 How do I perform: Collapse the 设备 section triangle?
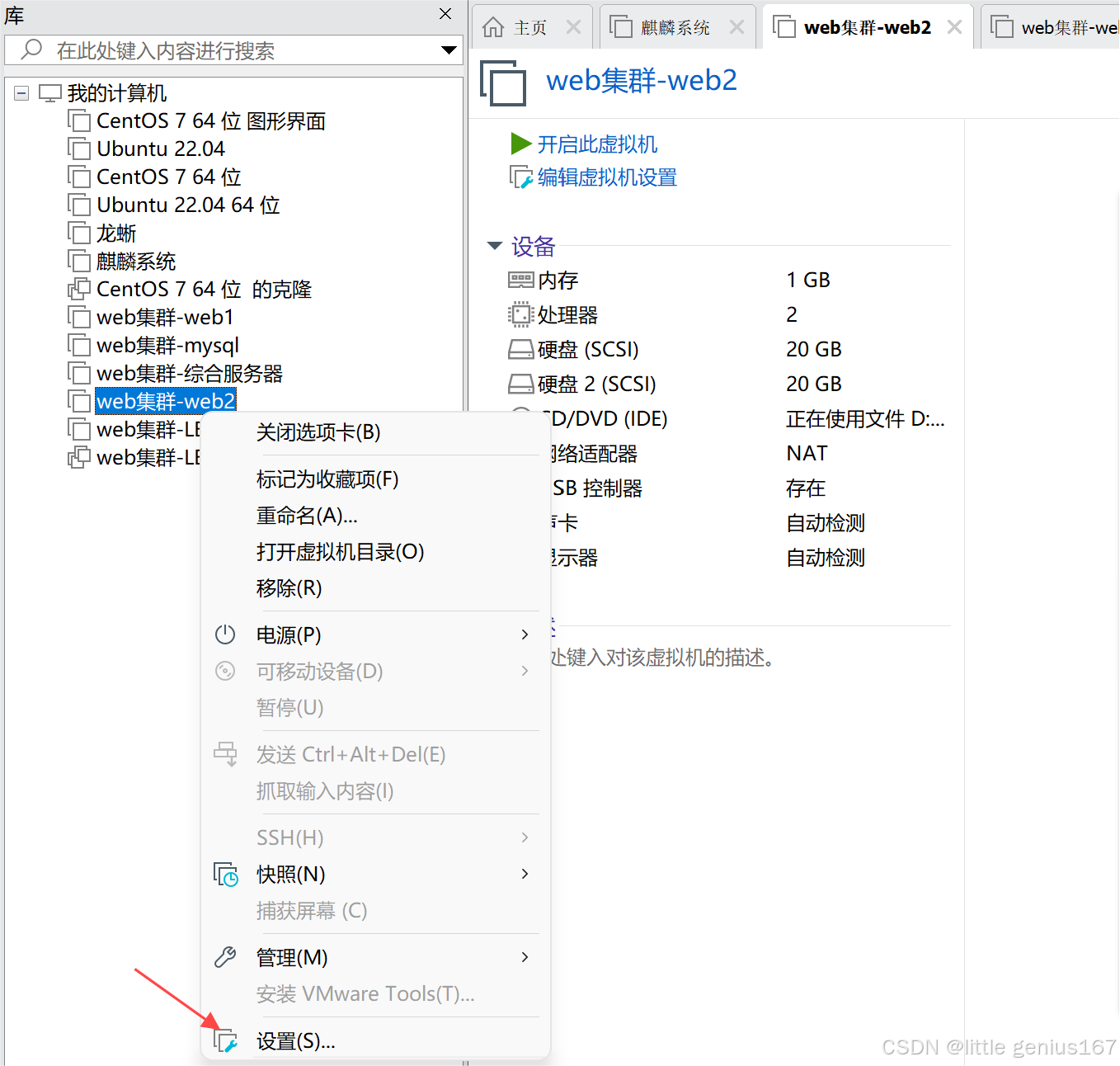[x=495, y=246]
